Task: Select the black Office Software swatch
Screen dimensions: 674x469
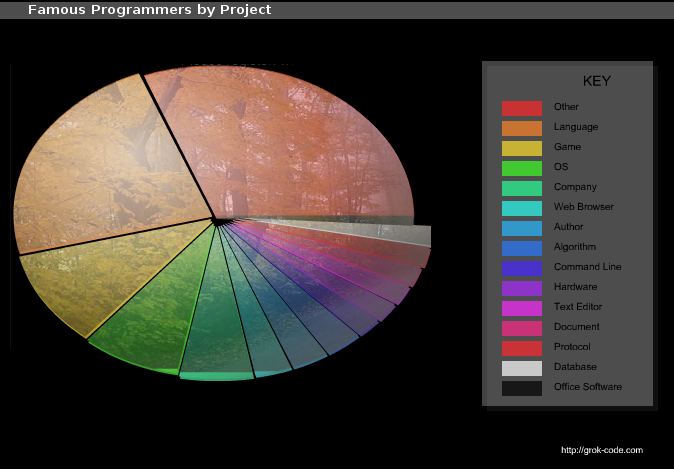Action: pos(521,388)
